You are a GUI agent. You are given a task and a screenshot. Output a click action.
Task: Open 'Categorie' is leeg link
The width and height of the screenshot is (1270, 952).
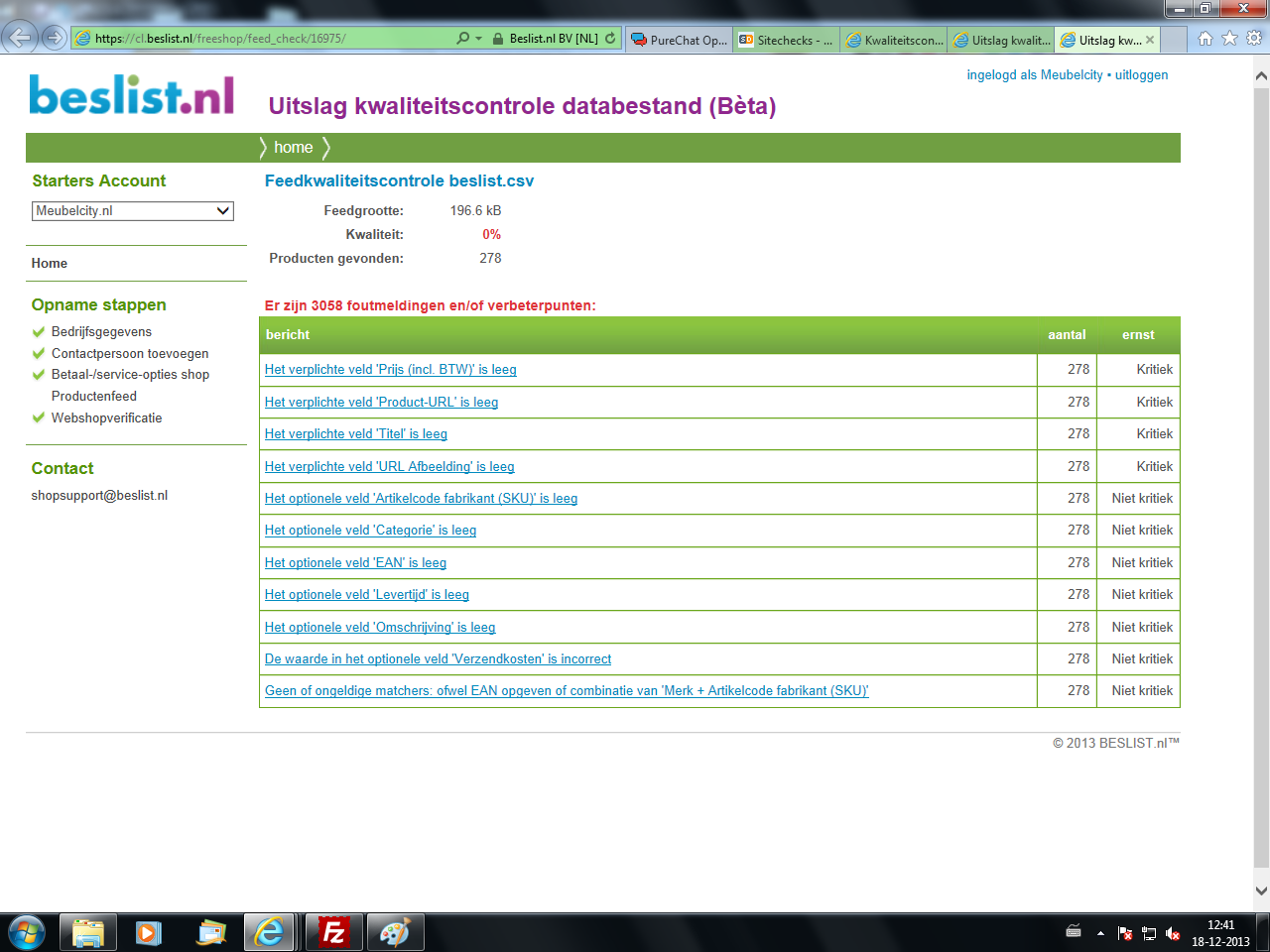(x=370, y=531)
